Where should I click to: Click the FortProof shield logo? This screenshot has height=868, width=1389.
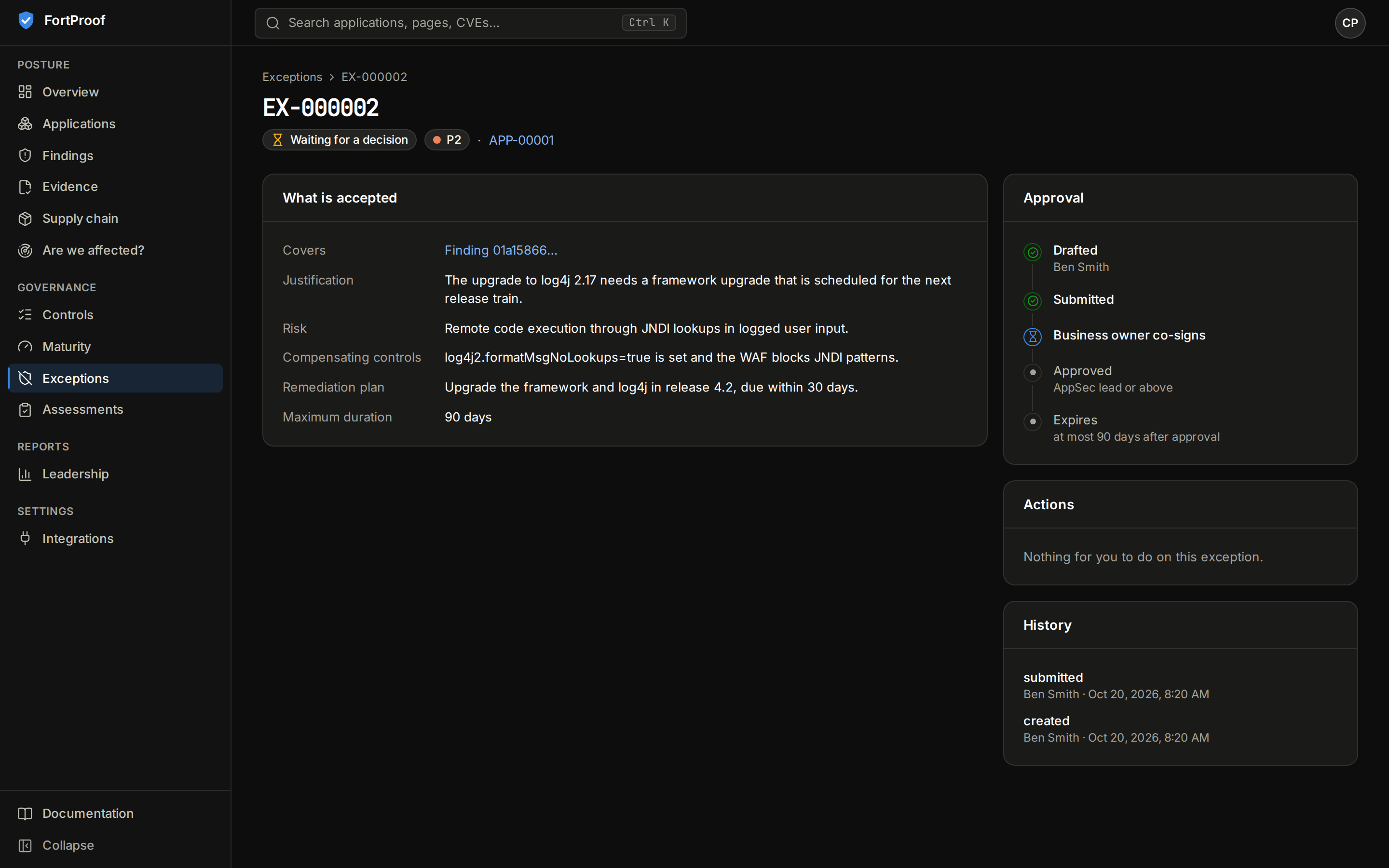(x=26, y=21)
